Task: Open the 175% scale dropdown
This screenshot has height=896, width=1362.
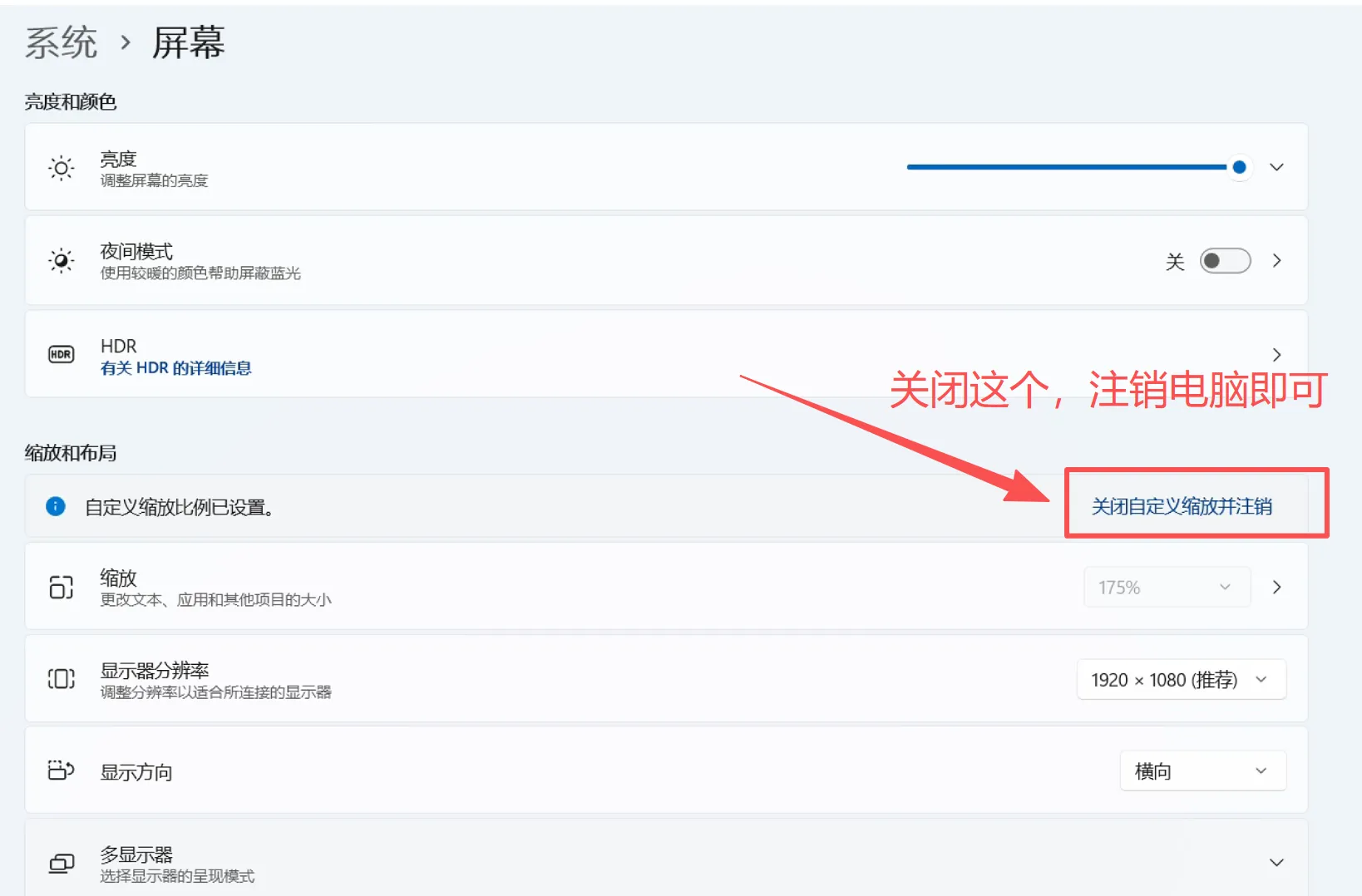Action: coord(1167,588)
